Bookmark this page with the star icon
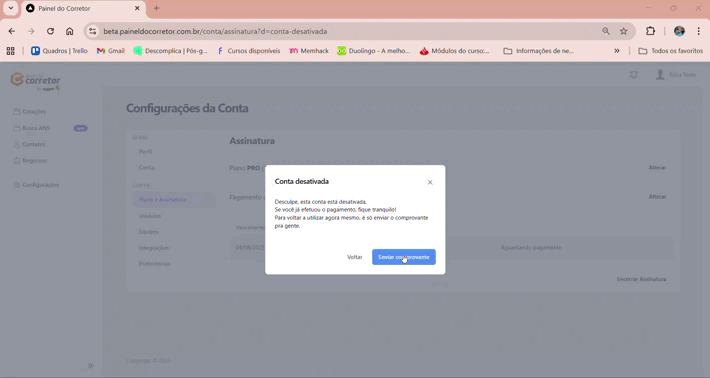Image resolution: width=710 pixels, height=378 pixels. (624, 31)
